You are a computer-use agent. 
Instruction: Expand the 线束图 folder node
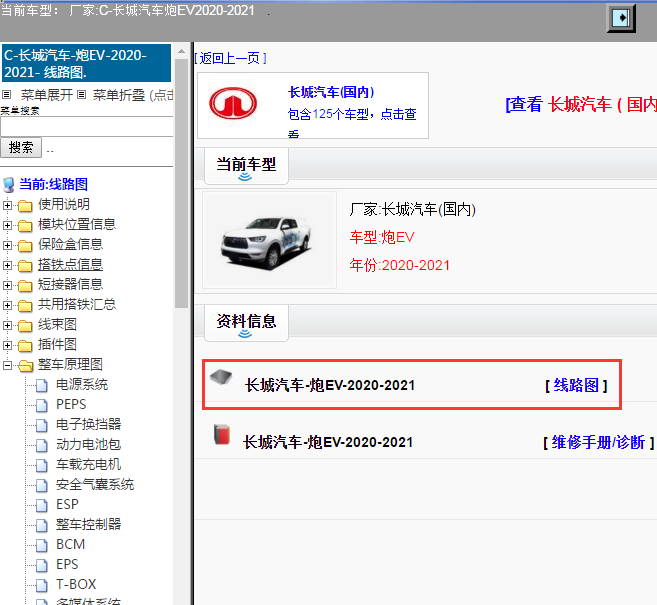pos(8,325)
